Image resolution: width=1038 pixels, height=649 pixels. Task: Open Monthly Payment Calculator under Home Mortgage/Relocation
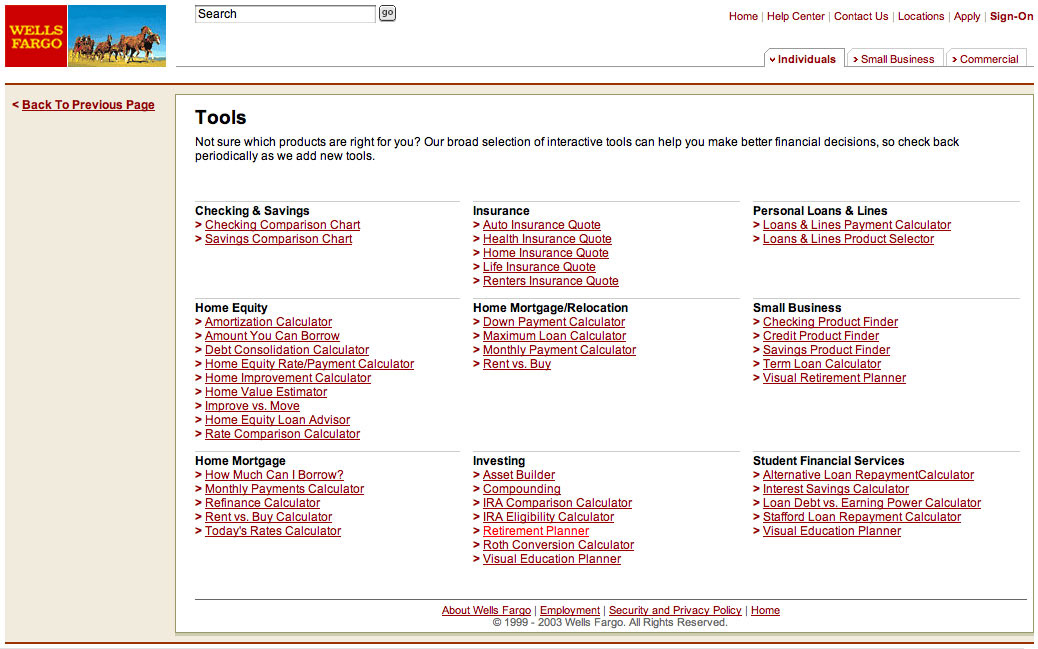point(559,350)
